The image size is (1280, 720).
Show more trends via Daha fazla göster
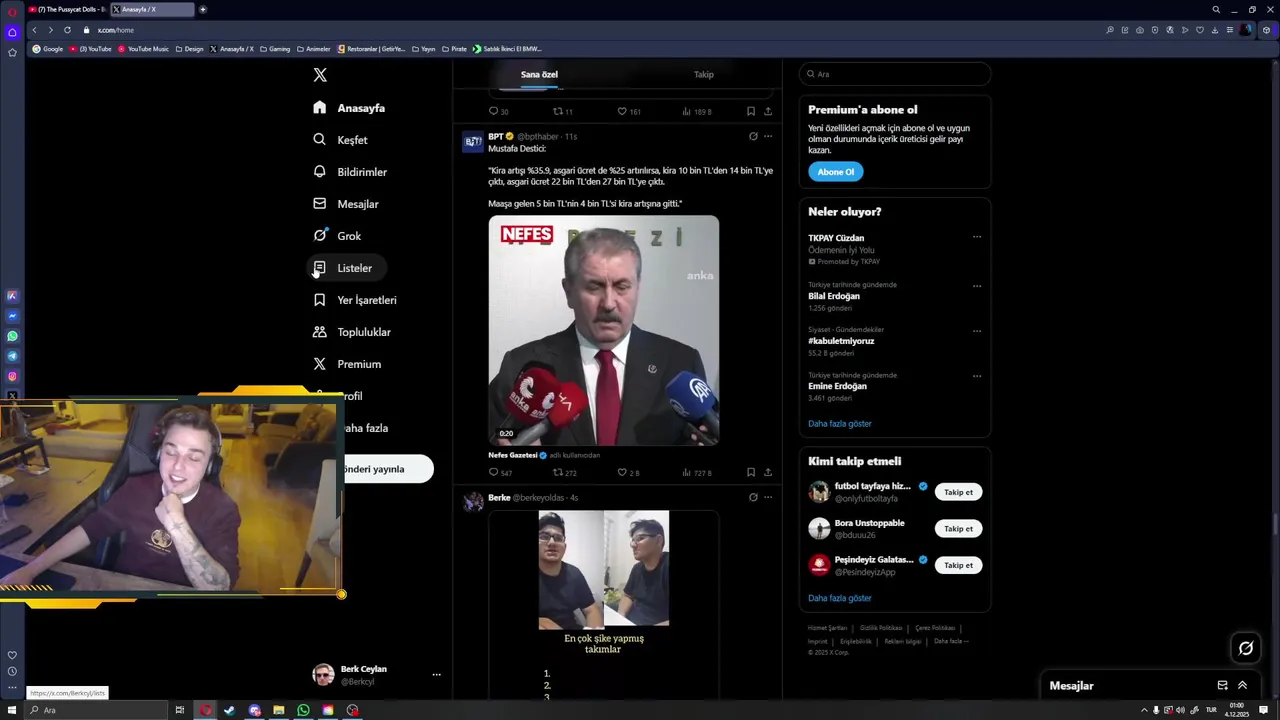(x=840, y=424)
